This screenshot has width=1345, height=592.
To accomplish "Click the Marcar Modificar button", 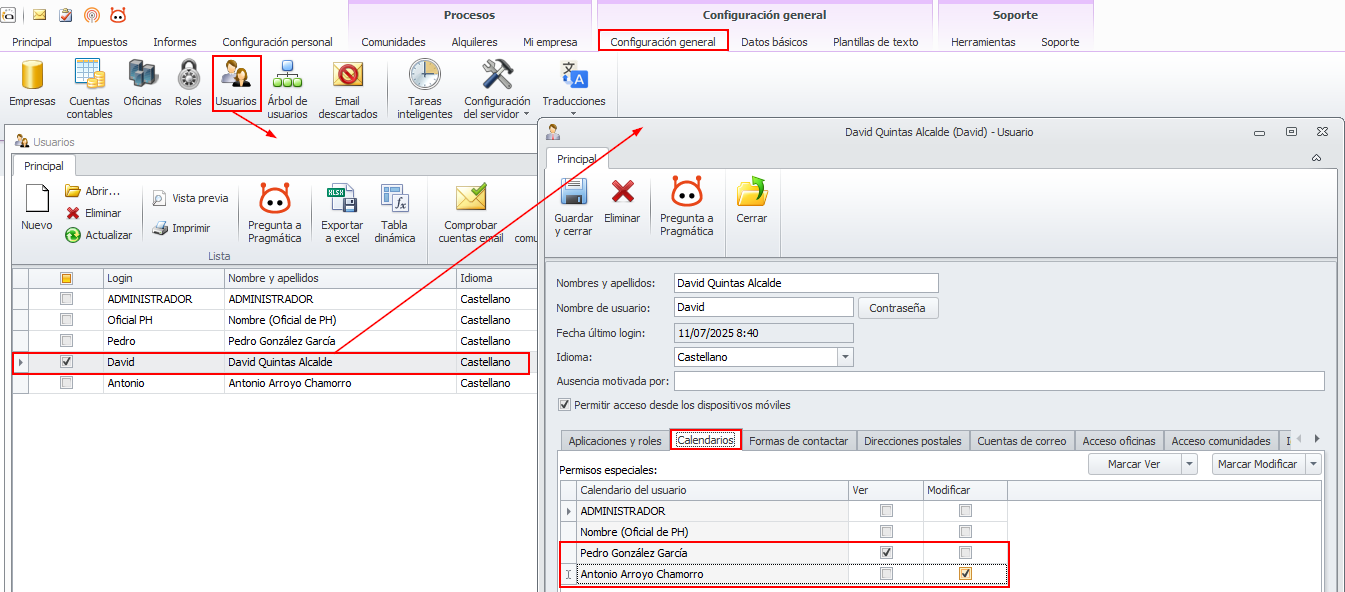I will click(1258, 464).
